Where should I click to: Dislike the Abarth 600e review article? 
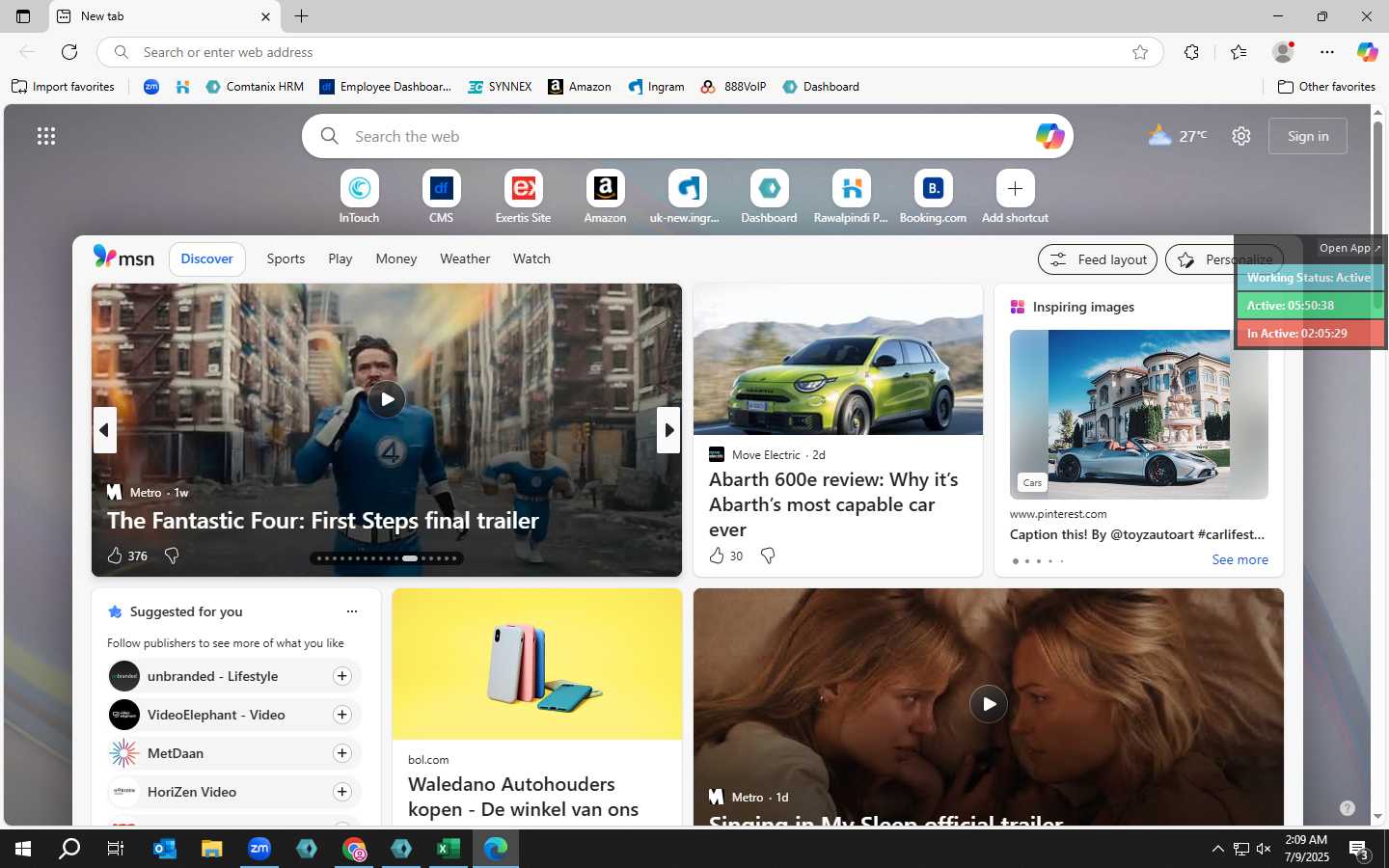click(768, 556)
